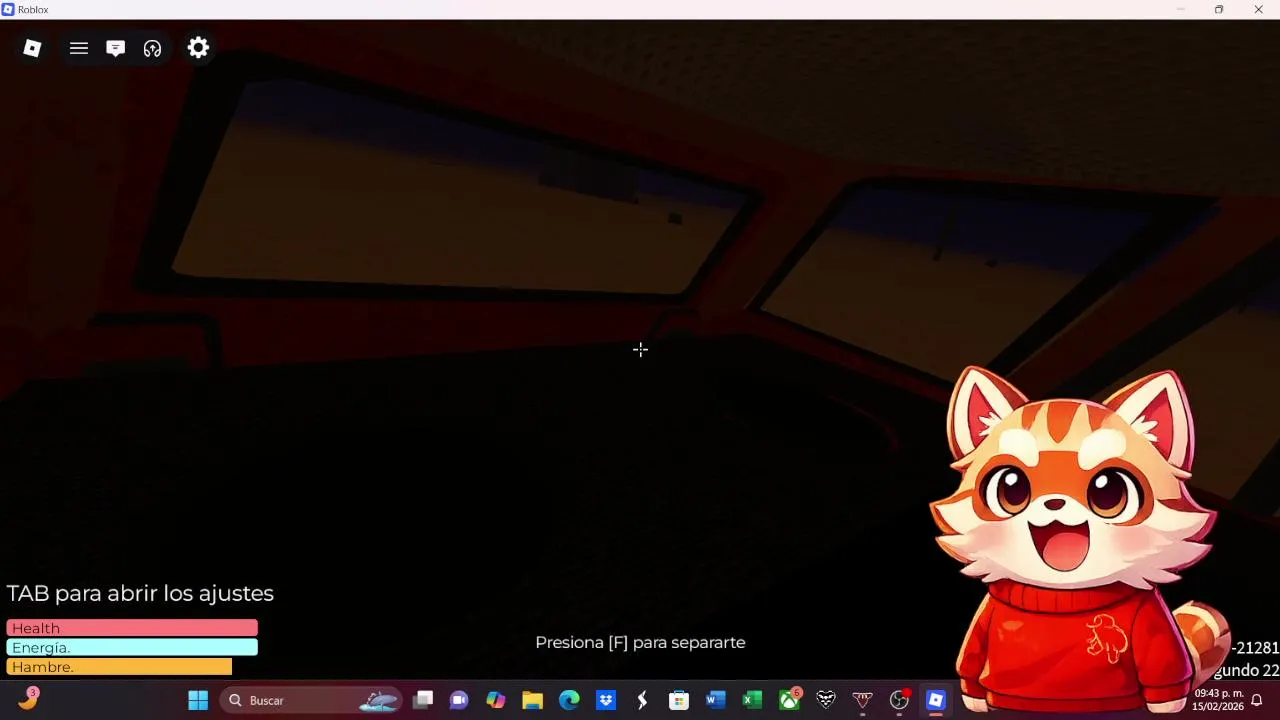Open the red triangle taskbar app
Screen dimensions: 1280x720
[862, 700]
